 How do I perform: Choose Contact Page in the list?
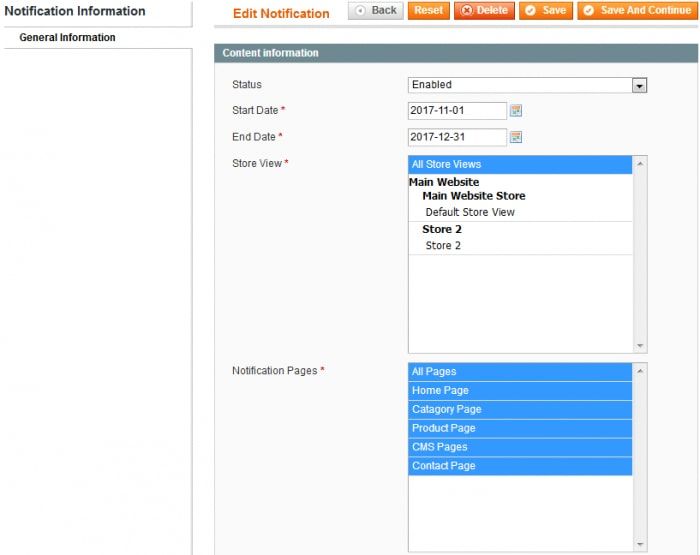520,466
